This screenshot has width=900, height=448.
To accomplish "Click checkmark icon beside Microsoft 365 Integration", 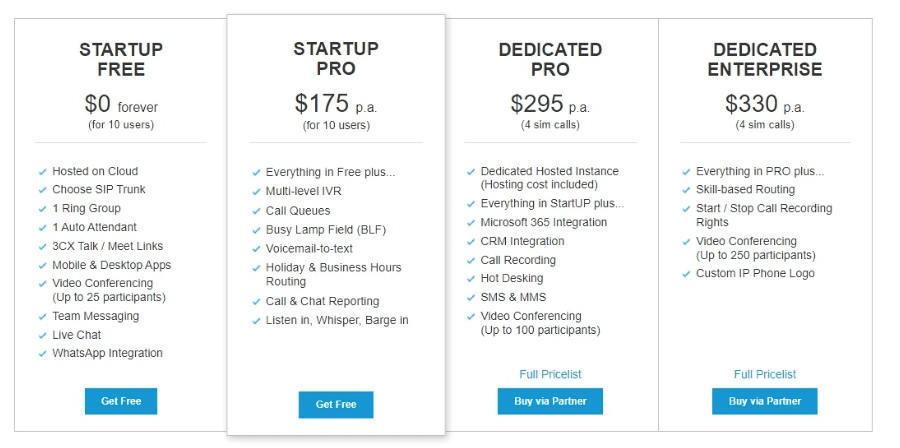I will 471,223.
